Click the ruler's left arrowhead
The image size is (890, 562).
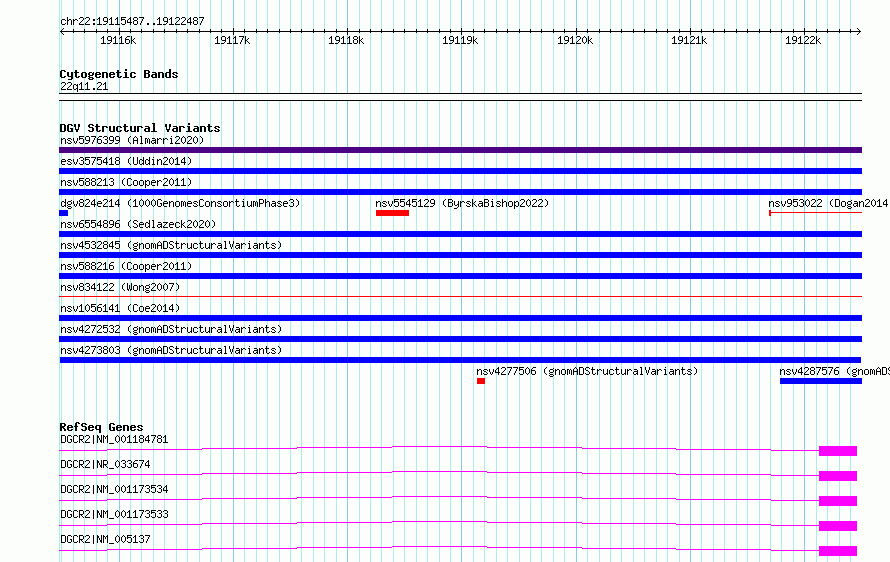(62, 31)
